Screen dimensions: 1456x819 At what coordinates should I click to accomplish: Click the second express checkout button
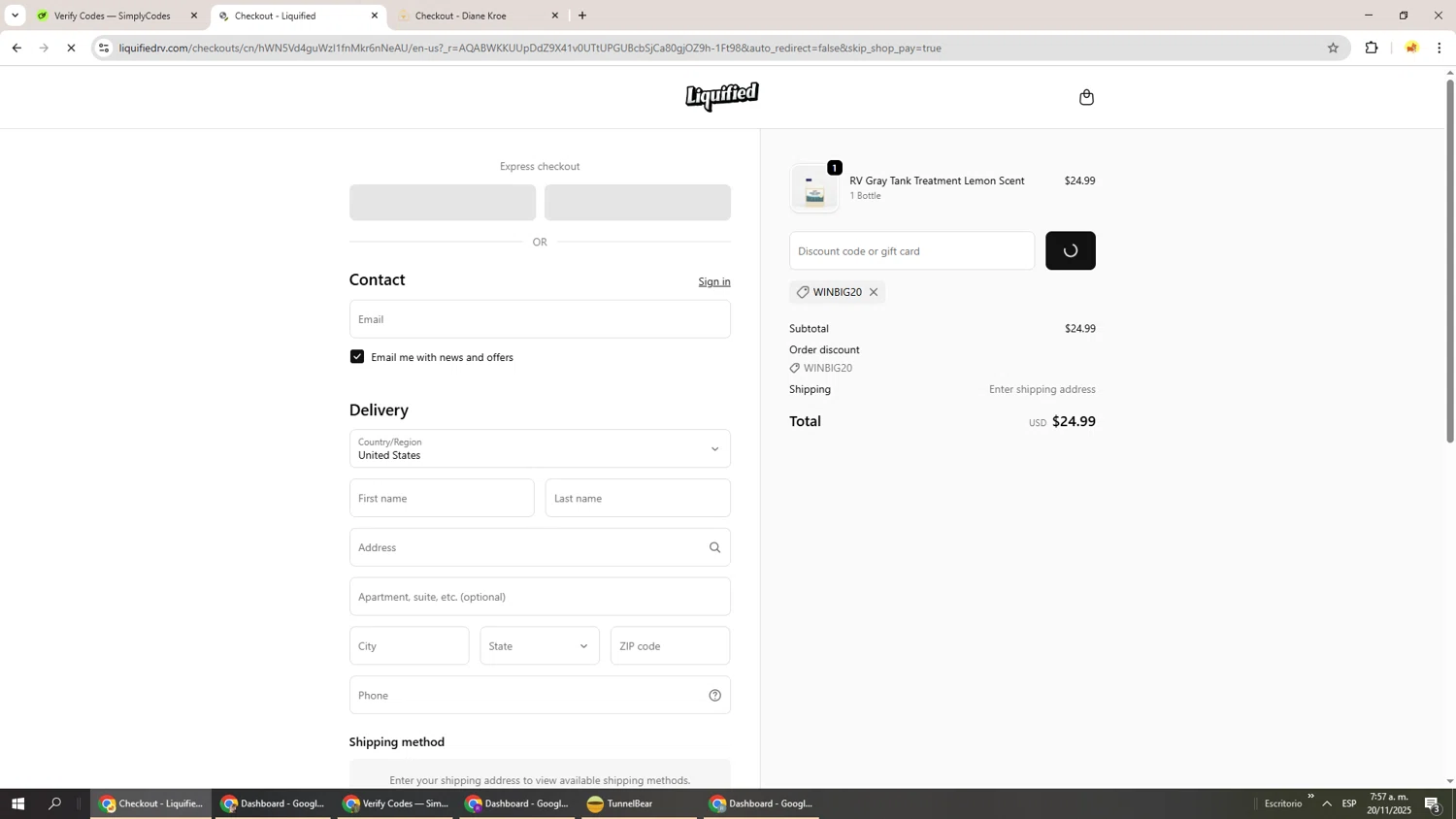click(638, 203)
